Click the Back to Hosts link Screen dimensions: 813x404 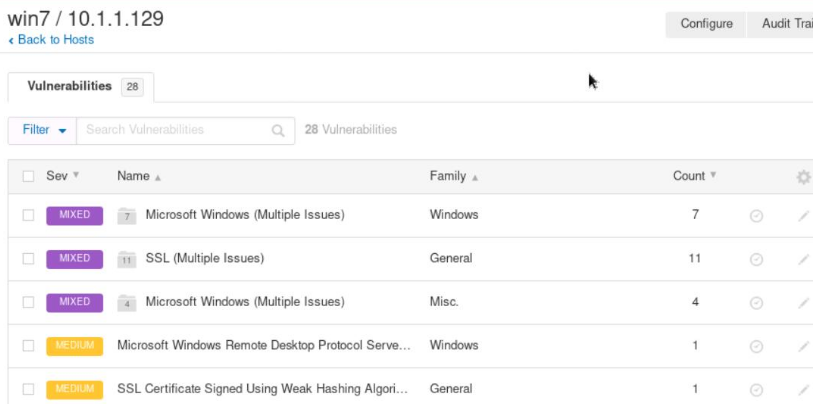(x=51, y=40)
